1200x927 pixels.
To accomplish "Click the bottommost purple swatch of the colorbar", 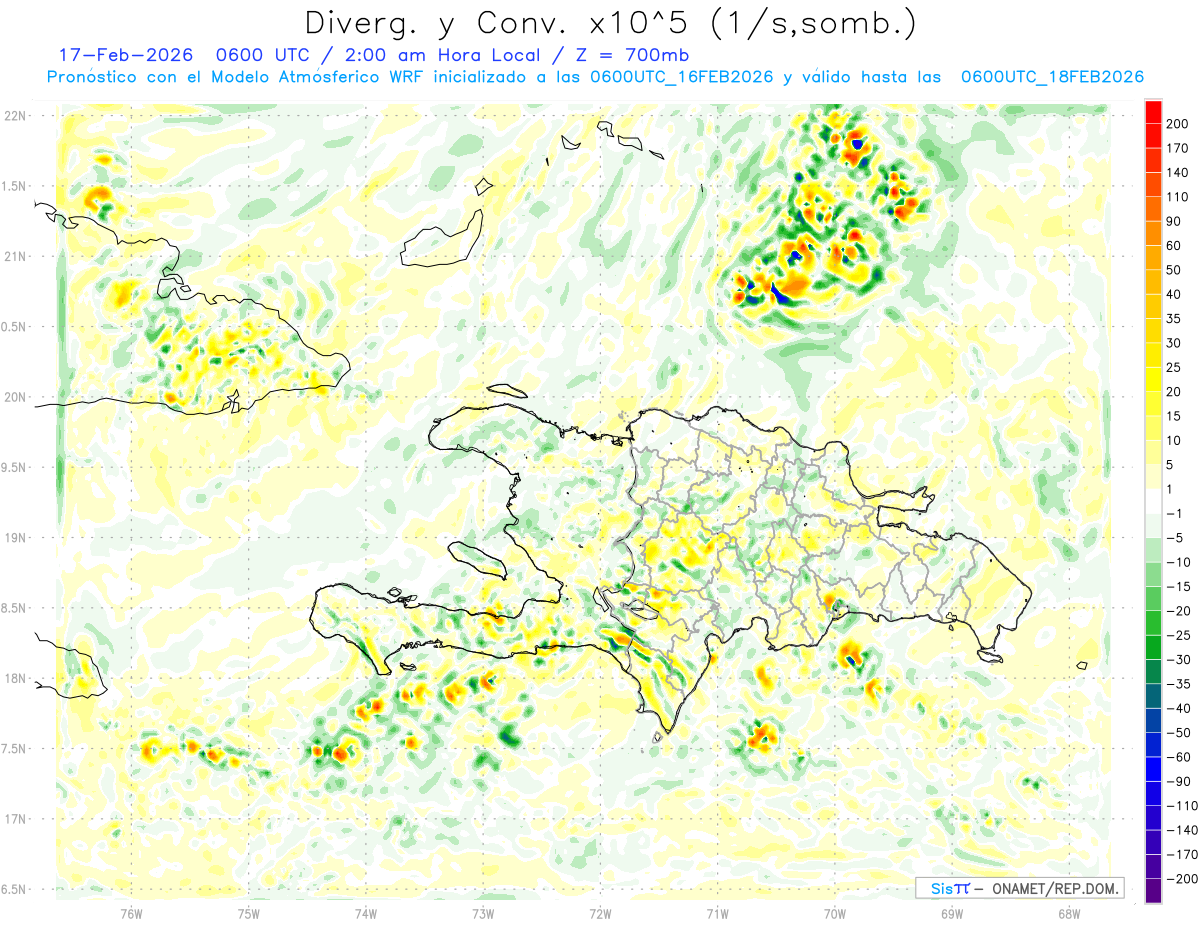I will 1153,891.
